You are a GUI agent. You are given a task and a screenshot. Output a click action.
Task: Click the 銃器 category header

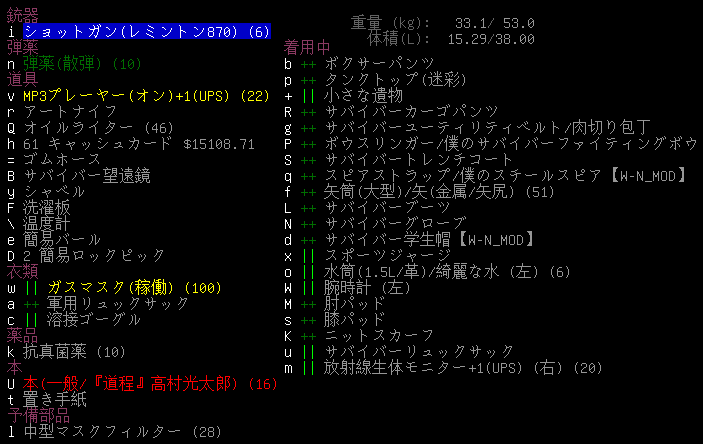point(22,16)
